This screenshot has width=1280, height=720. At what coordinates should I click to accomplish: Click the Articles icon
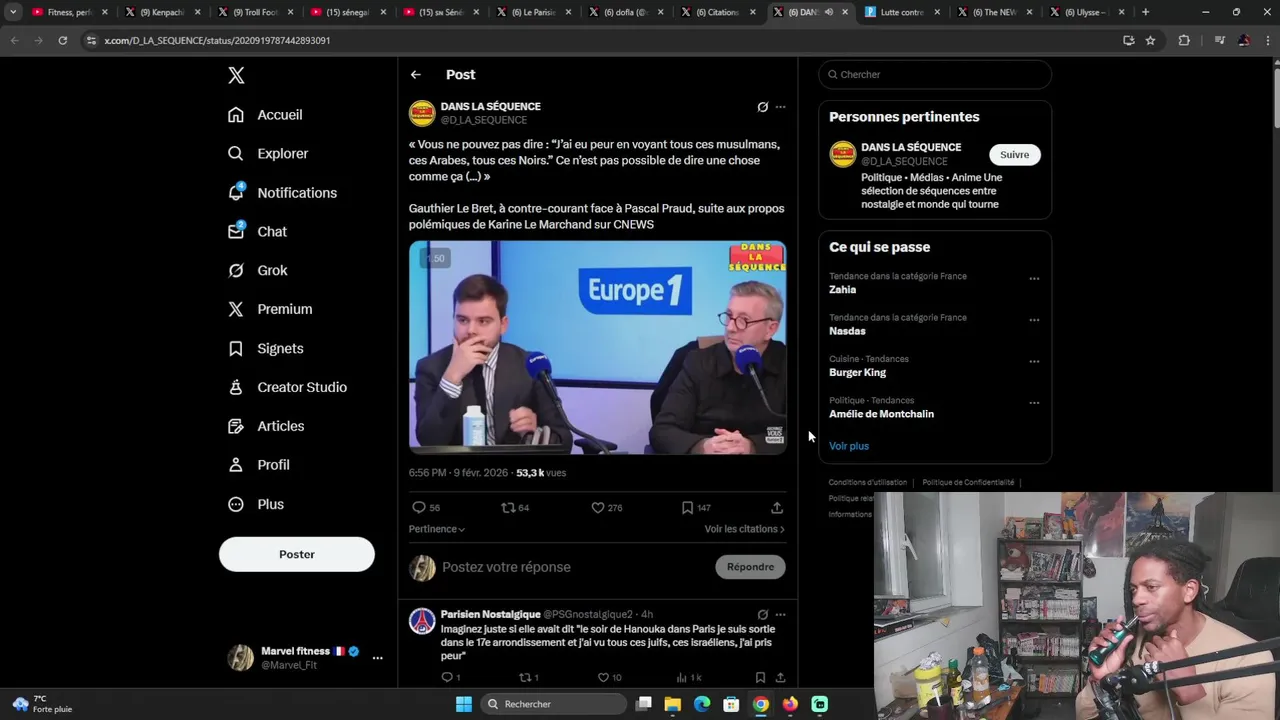click(x=236, y=426)
